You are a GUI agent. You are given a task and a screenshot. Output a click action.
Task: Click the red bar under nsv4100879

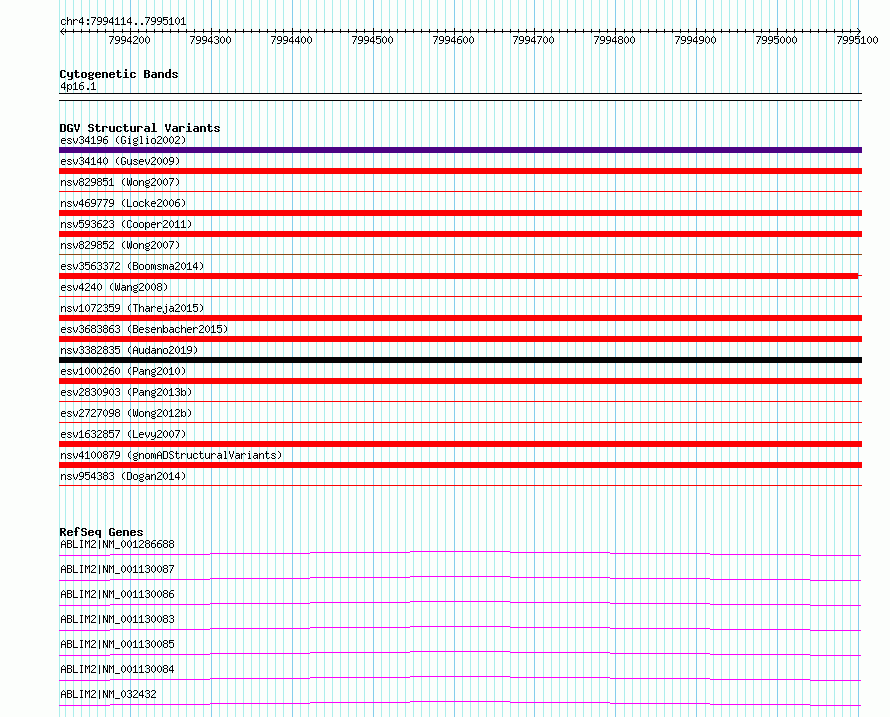click(x=460, y=465)
